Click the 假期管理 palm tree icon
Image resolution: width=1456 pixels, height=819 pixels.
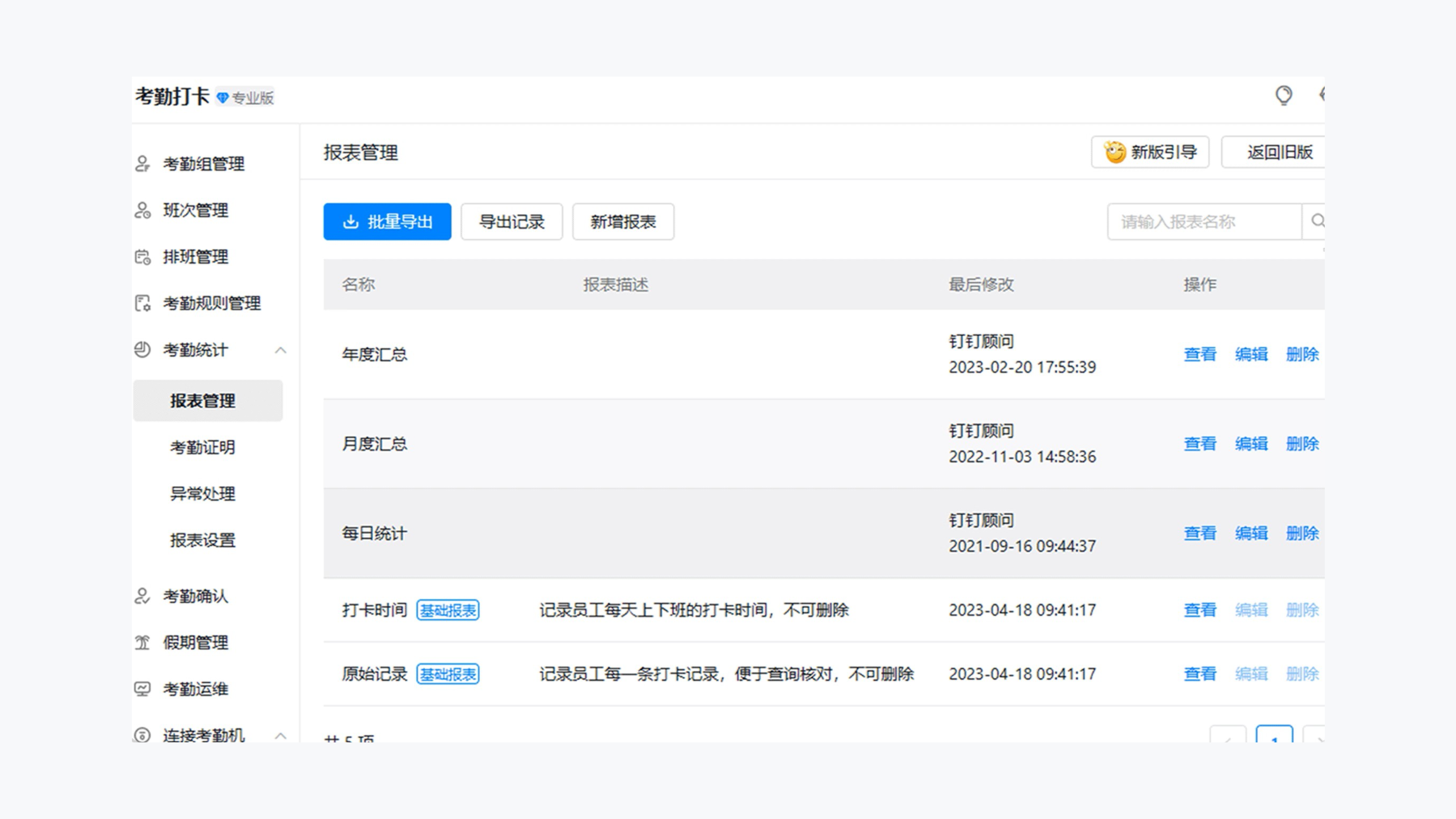pos(142,642)
